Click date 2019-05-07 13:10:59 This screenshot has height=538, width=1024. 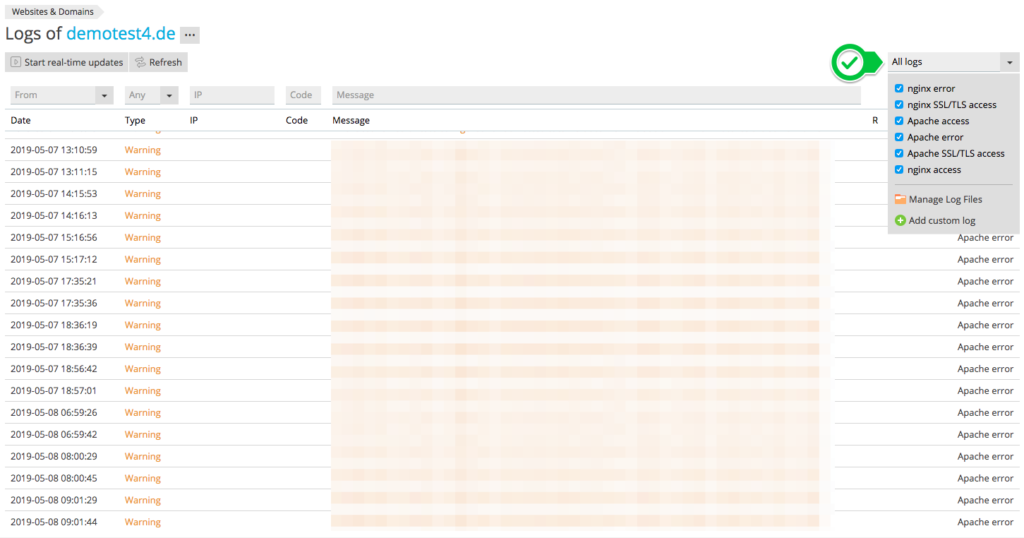pyautogui.click(x=54, y=150)
